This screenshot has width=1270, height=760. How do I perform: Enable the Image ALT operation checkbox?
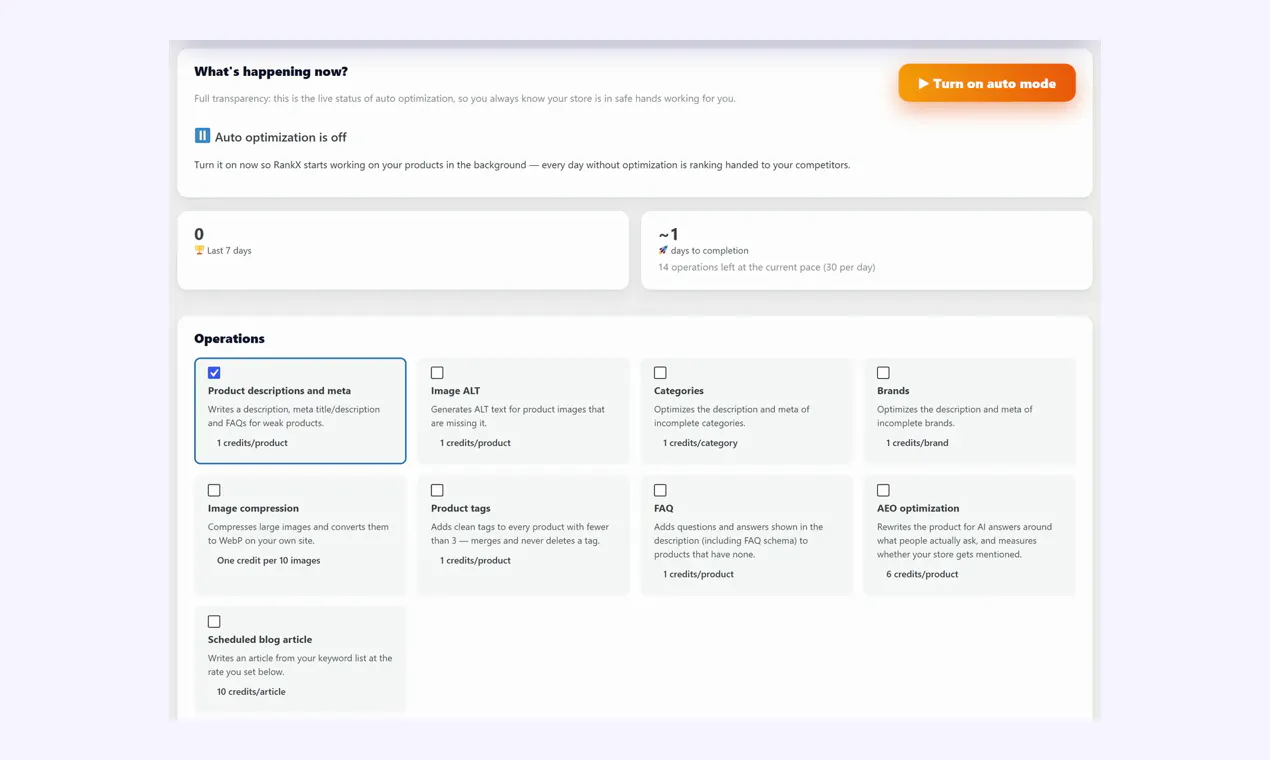tap(437, 373)
